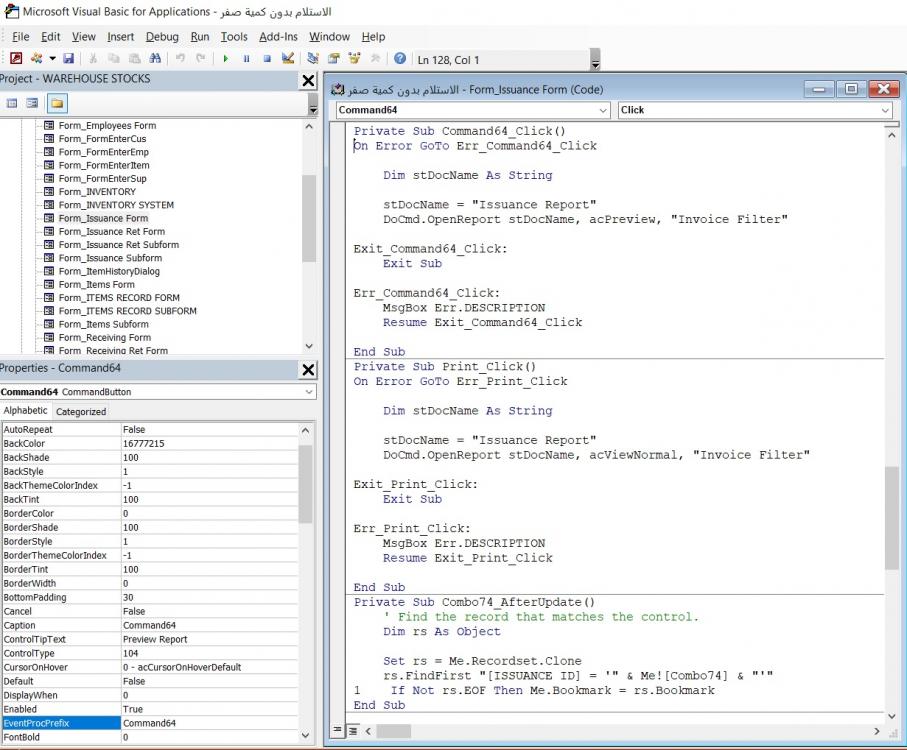Select the EventProcPrefix property row
The height and width of the screenshot is (750, 907).
point(150,723)
